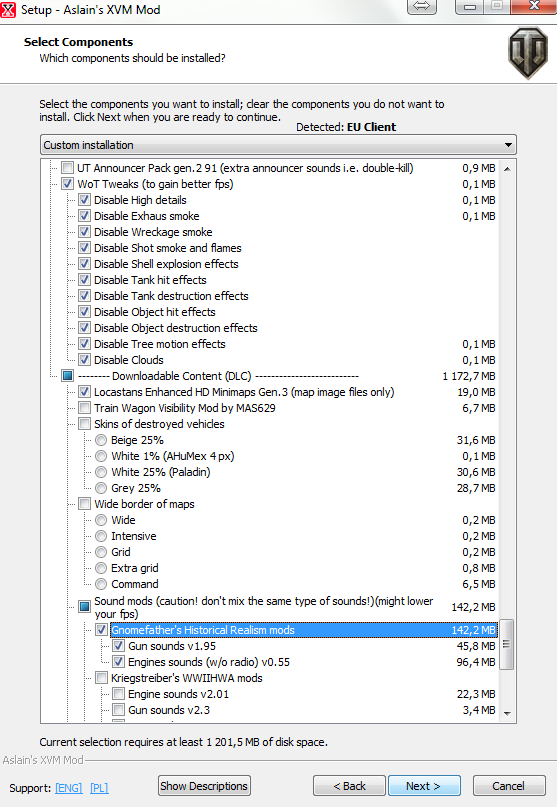Select White 25% (Paladin) option
The height and width of the screenshot is (807, 557).
click(101, 471)
